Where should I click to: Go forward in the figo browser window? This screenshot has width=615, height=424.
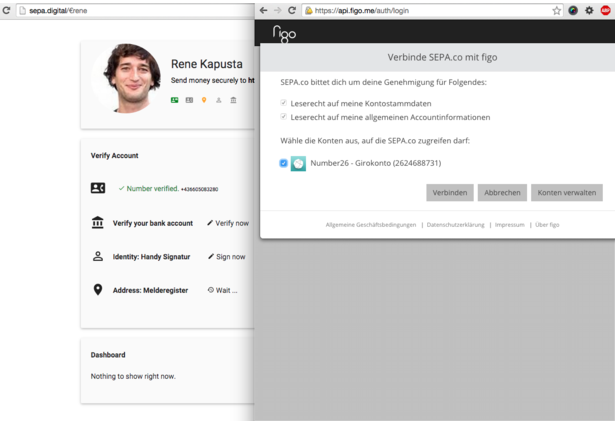point(278,11)
